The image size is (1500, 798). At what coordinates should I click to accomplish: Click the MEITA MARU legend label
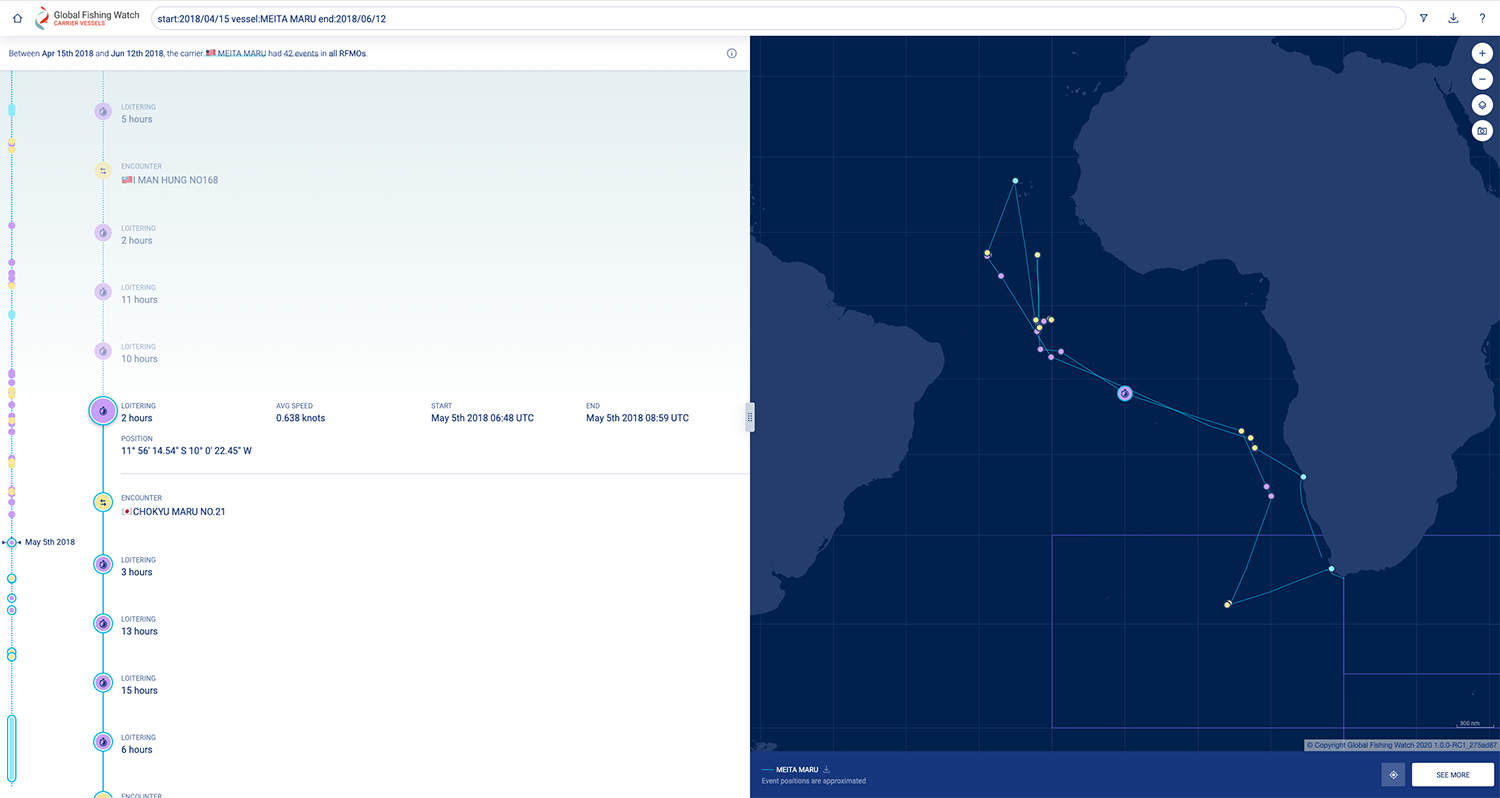click(x=797, y=769)
